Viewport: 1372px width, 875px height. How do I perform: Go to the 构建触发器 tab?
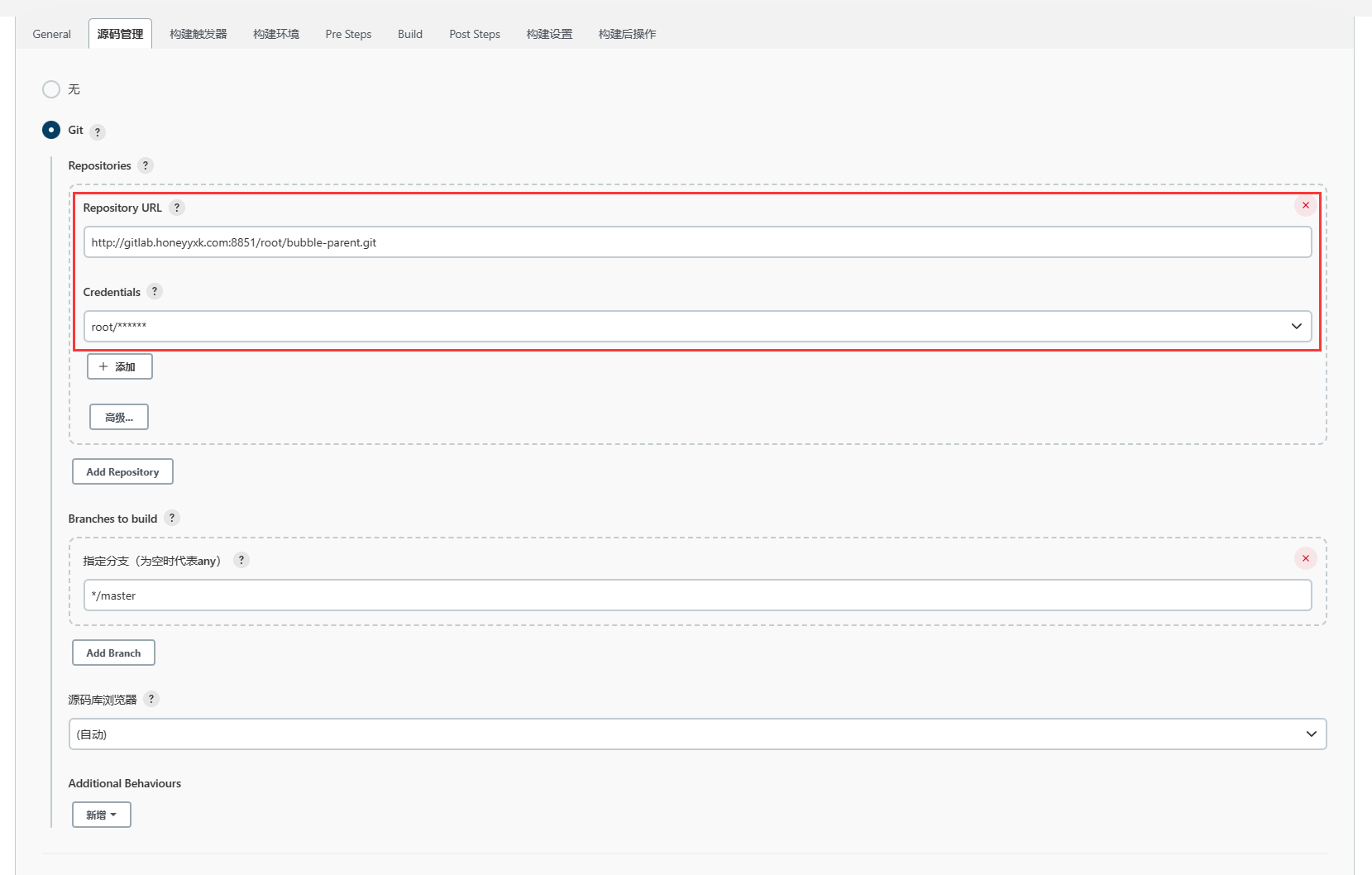198,34
